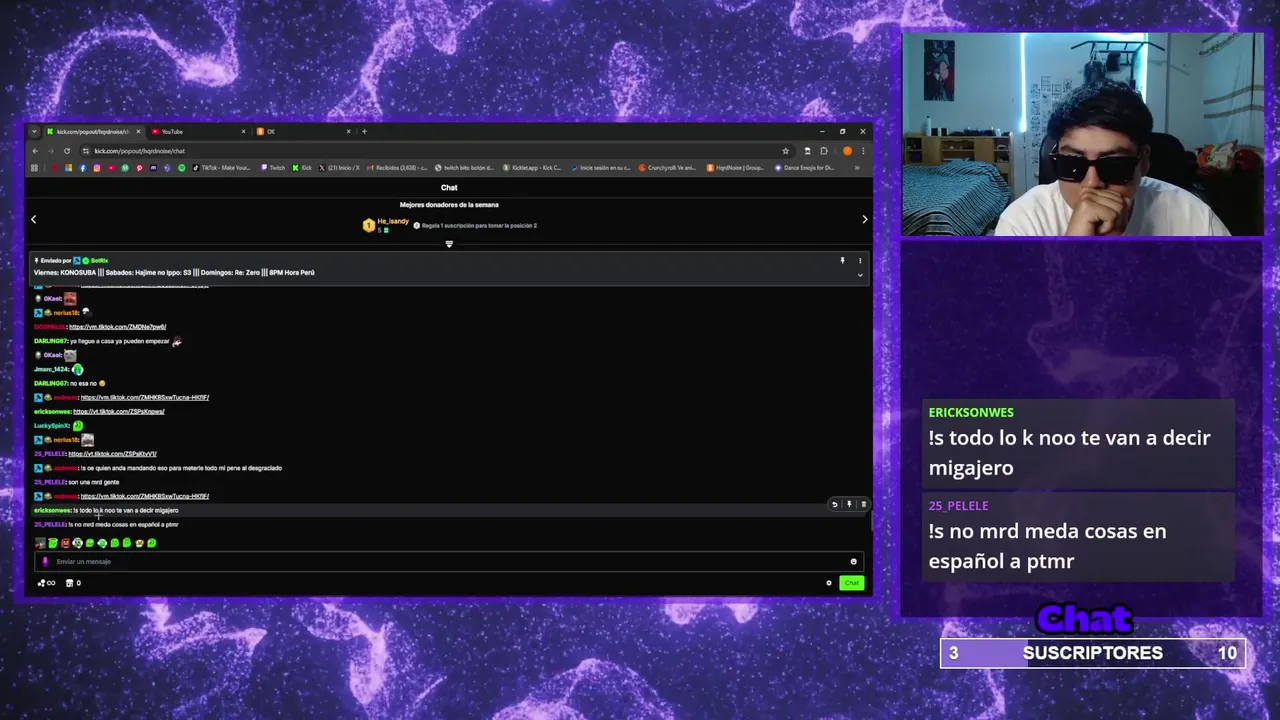Open 25_PELELE's vt.tiktok.com link
The width and height of the screenshot is (1280, 720).
tap(112, 454)
